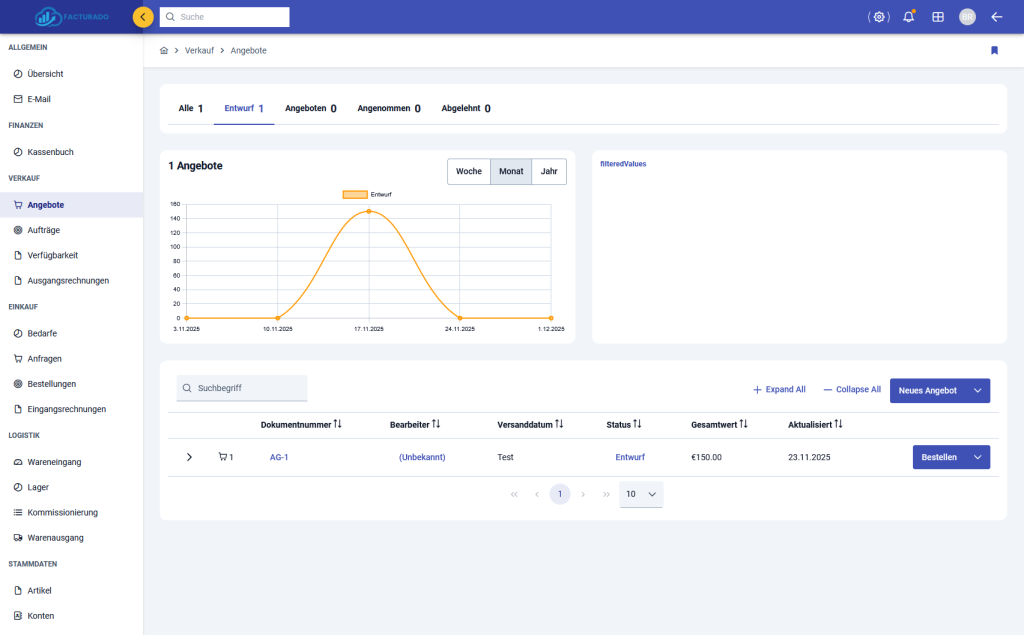
Task: Click the notification bell icon
Action: pos(908,17)
